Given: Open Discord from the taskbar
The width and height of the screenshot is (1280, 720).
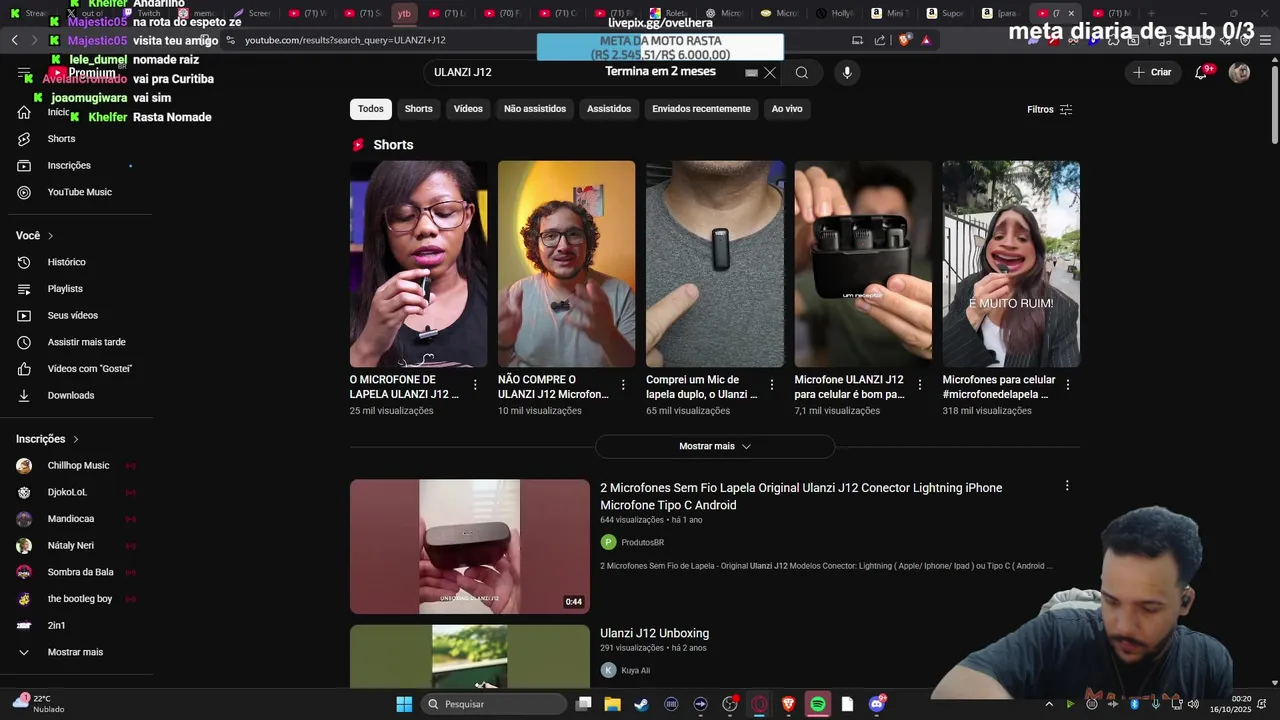Looking at the screenshot, I should [x=877, y=704].
